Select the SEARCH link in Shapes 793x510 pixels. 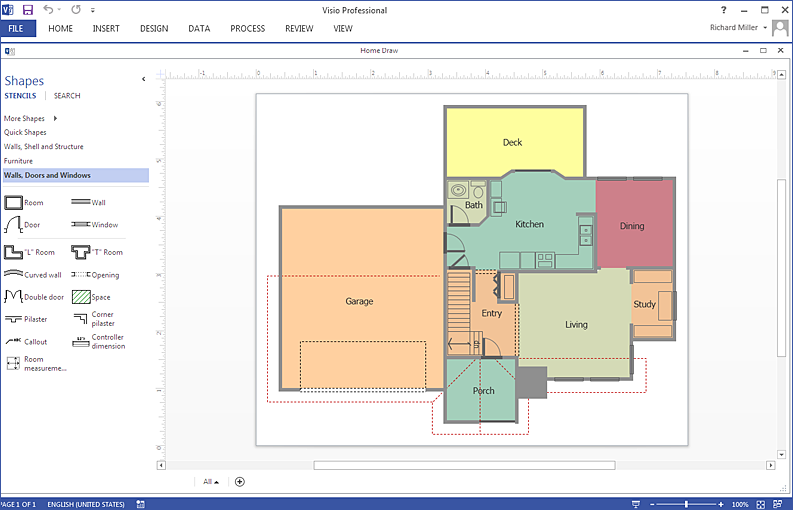click(x=67, y=96)
